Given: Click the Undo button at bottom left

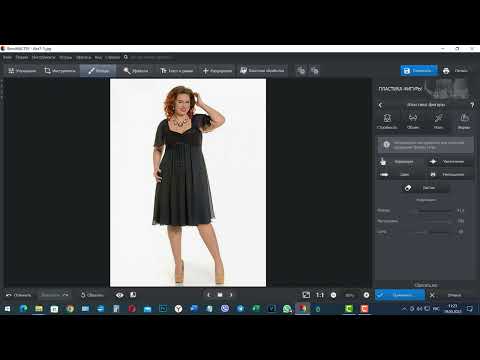Looking at the screenshot, I should point(19,295).
